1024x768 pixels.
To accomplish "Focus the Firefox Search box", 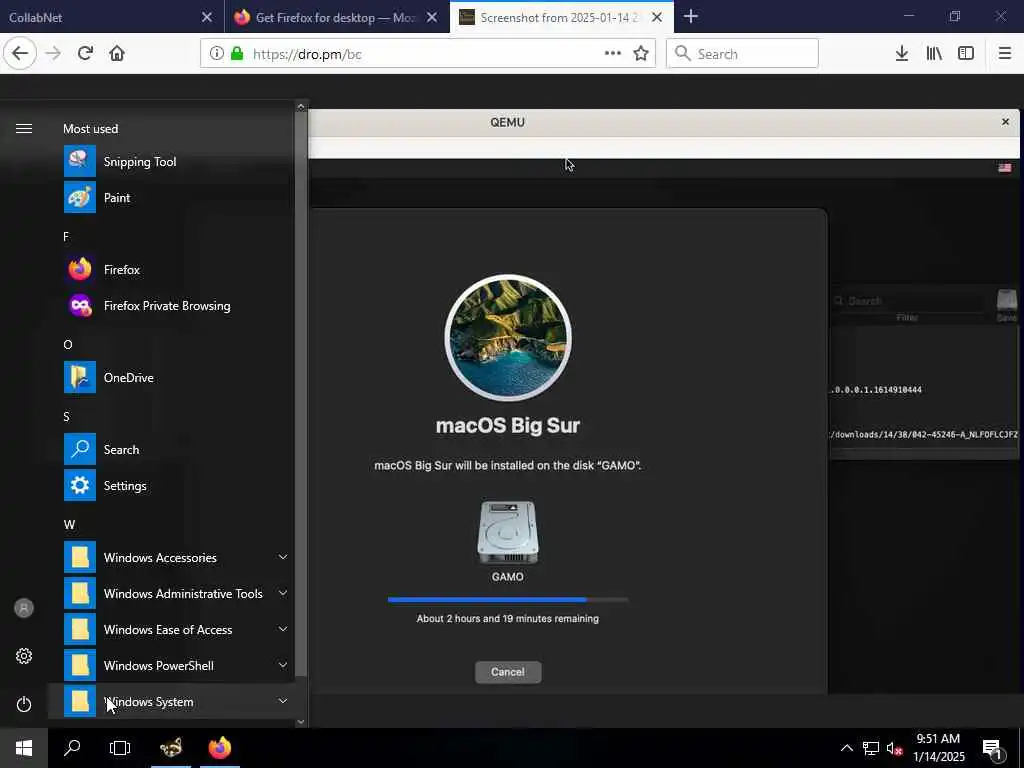I will [x=742, y=54].
